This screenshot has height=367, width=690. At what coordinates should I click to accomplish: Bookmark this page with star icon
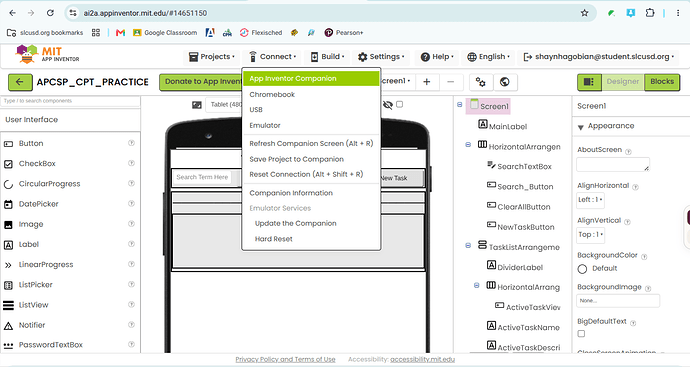point(584,13)
